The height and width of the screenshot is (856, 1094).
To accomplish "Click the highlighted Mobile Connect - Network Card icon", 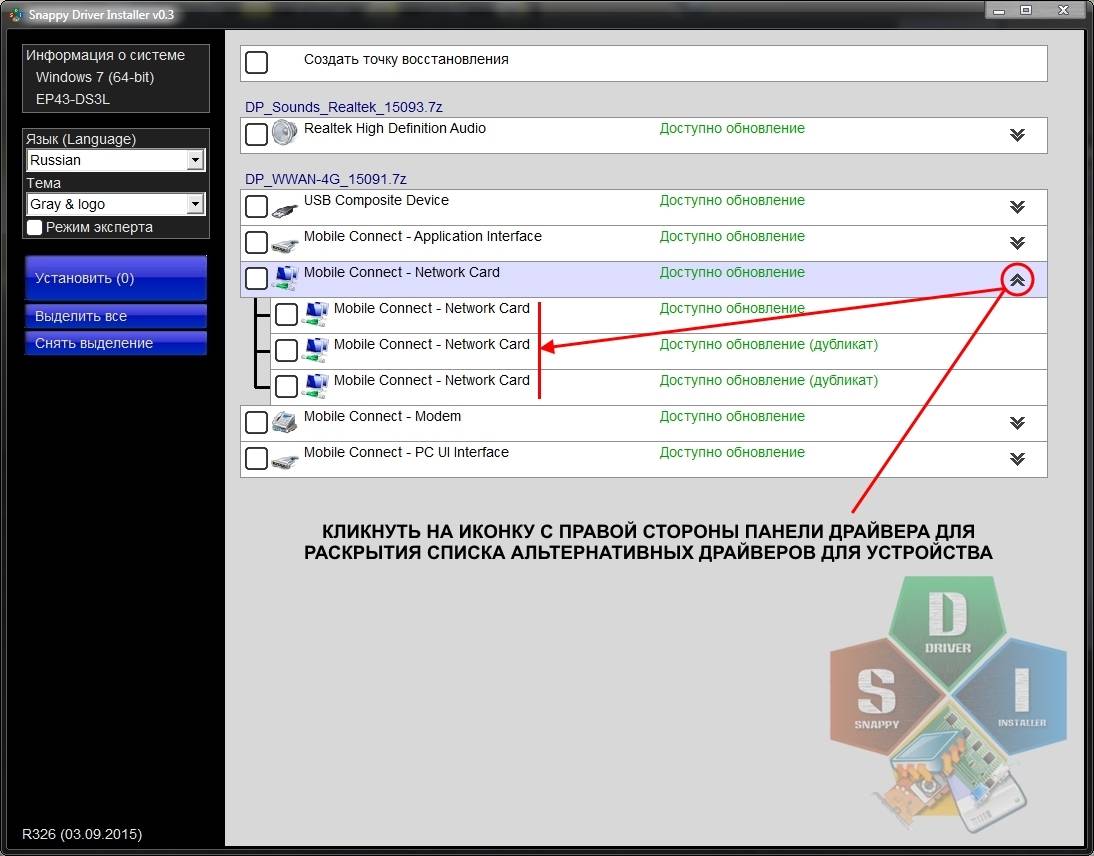I will (x=286, y=278).
